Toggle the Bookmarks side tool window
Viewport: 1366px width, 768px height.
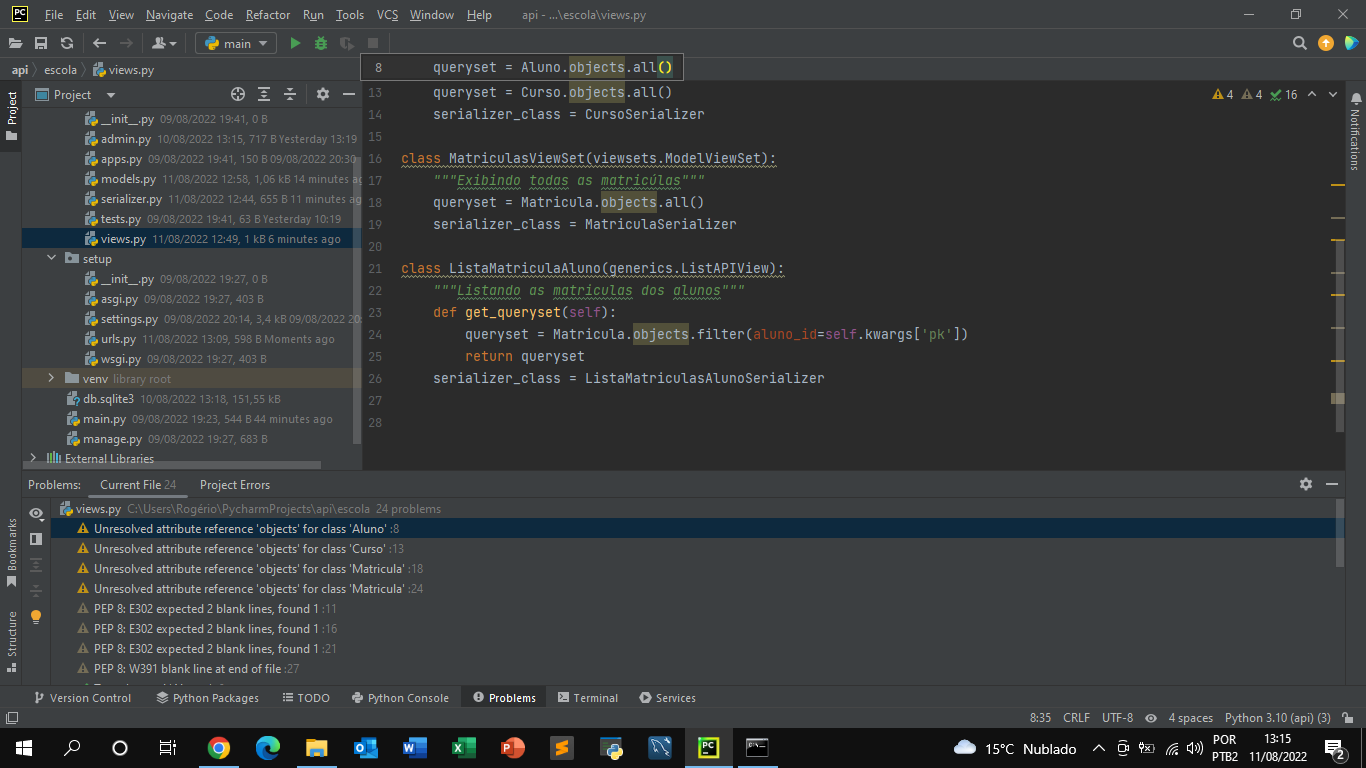point(11,552)
